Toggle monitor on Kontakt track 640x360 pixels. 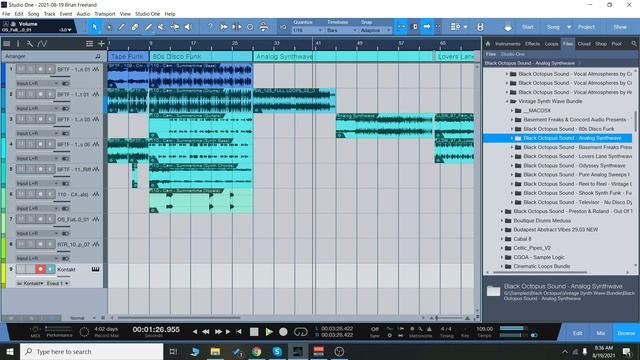click(50, 269)
